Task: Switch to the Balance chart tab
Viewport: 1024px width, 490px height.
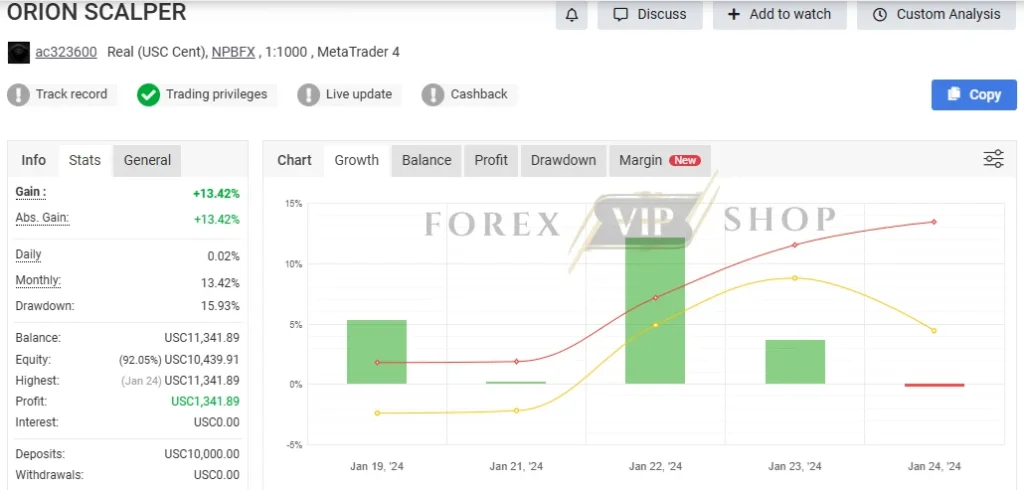Action: 426,160
